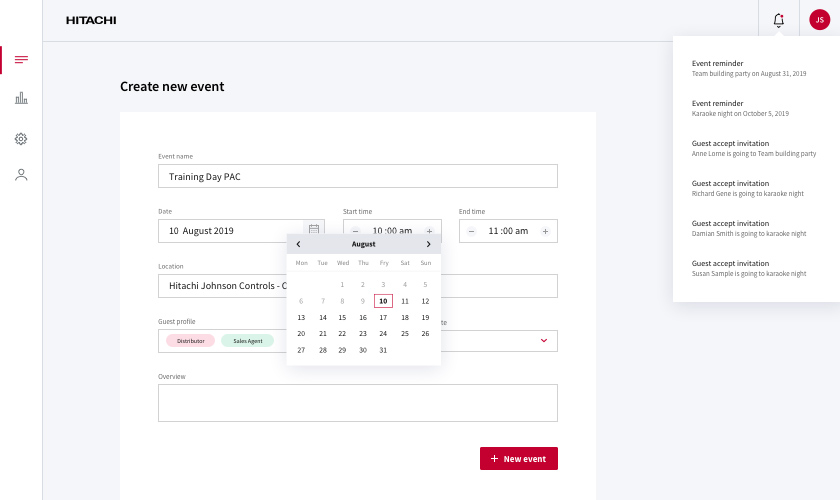The image size is (840, 500).
Task: Open Richard Gene guest invitation notification
Action: 747,188
